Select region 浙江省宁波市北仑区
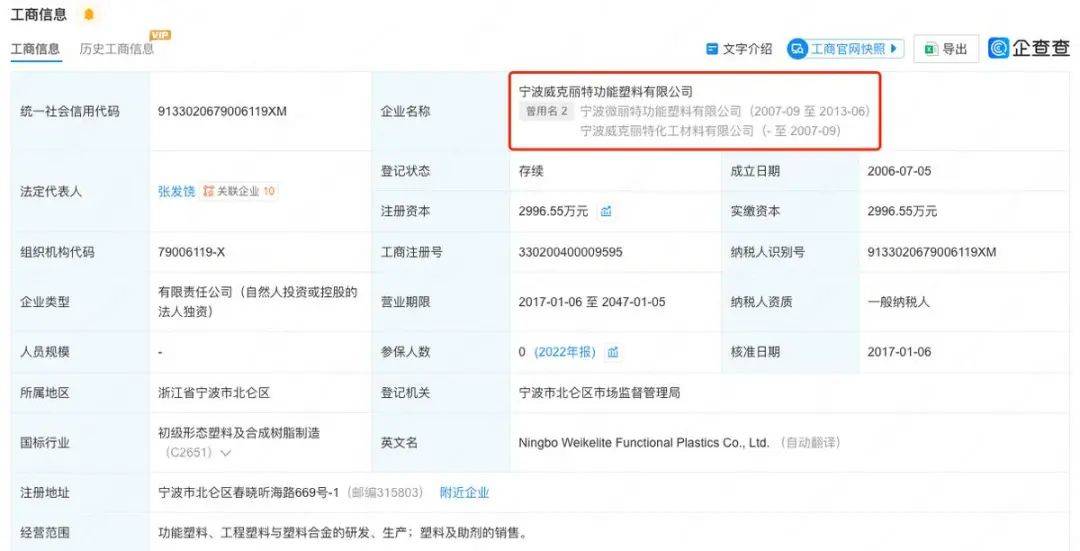1080x551 pixels. coord(214,393)
